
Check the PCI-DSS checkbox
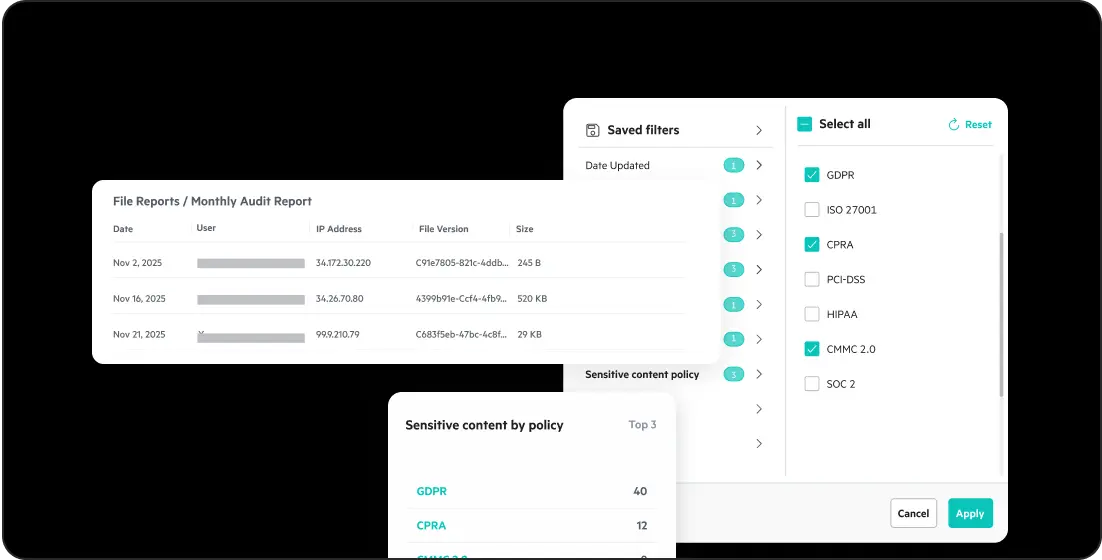812,279
